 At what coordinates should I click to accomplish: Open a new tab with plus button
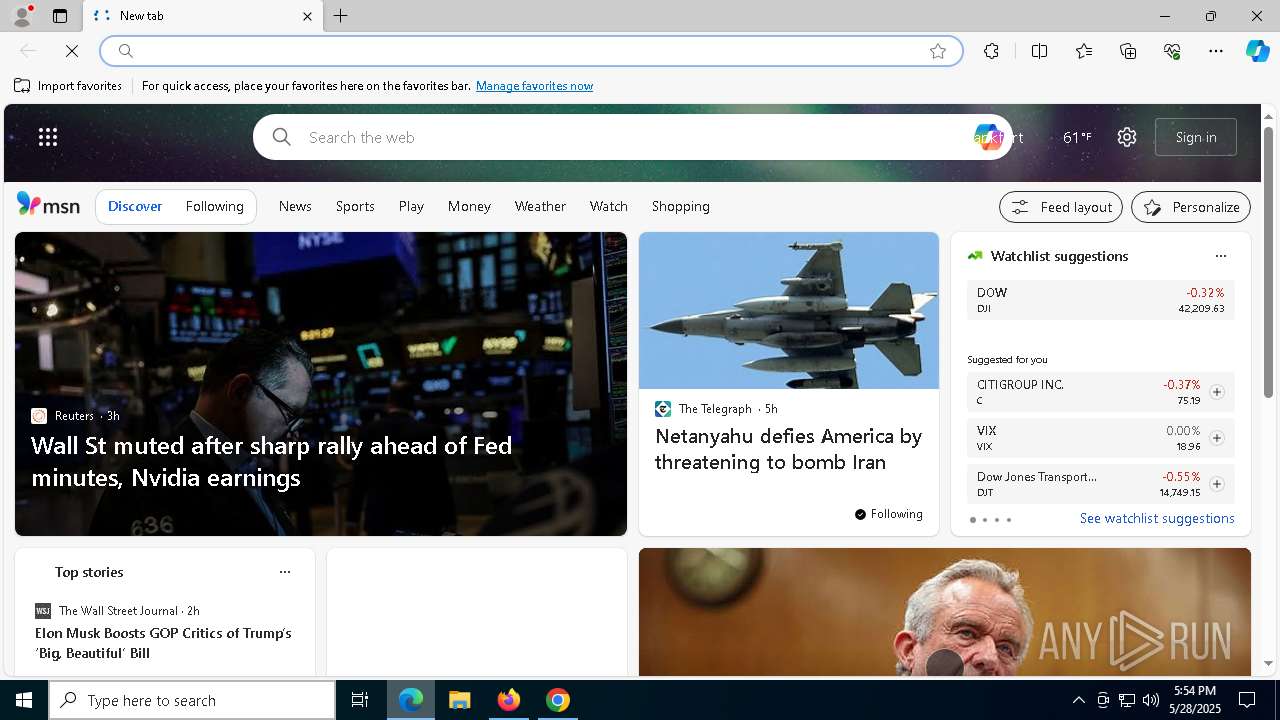341,16
